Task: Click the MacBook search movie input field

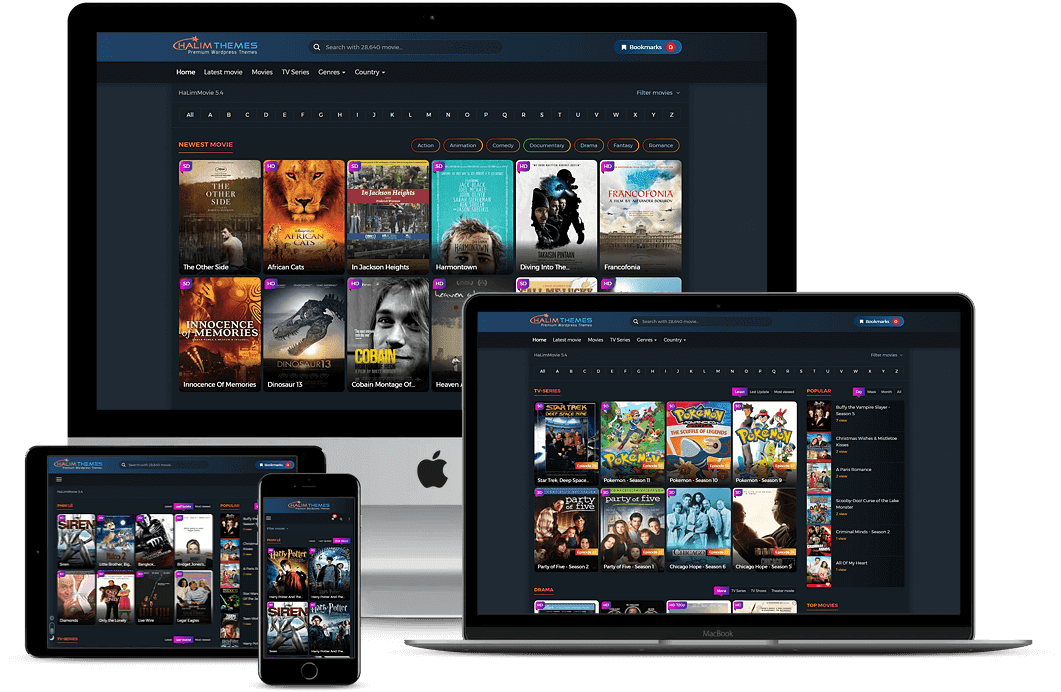Action: [700, 321]
